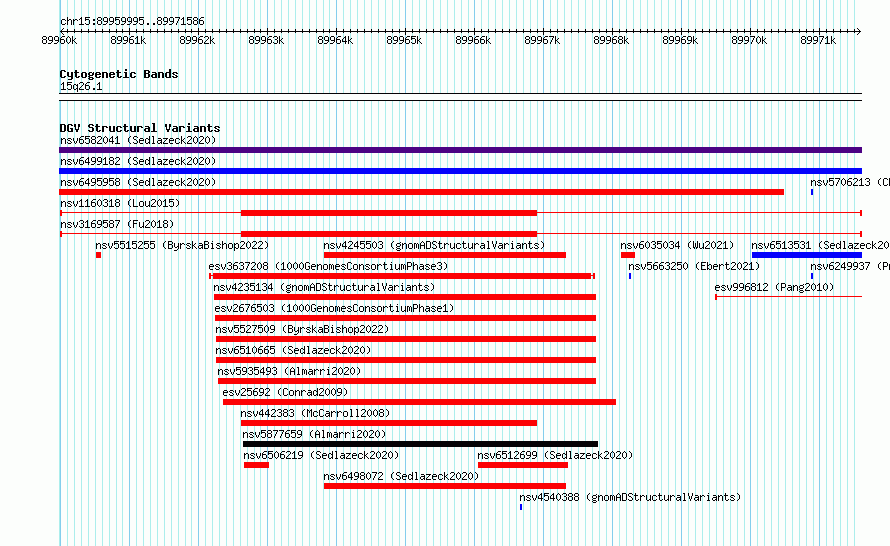Click the 89968k ruler position
Screen dimensions: 890x546
(x=611, y=40)
